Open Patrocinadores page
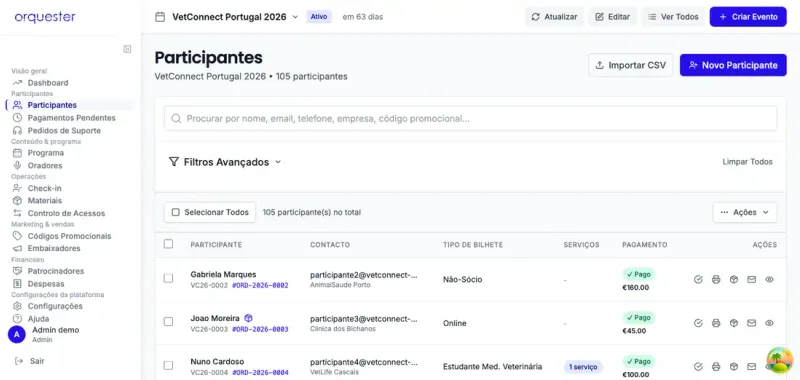 pos(56,271)
